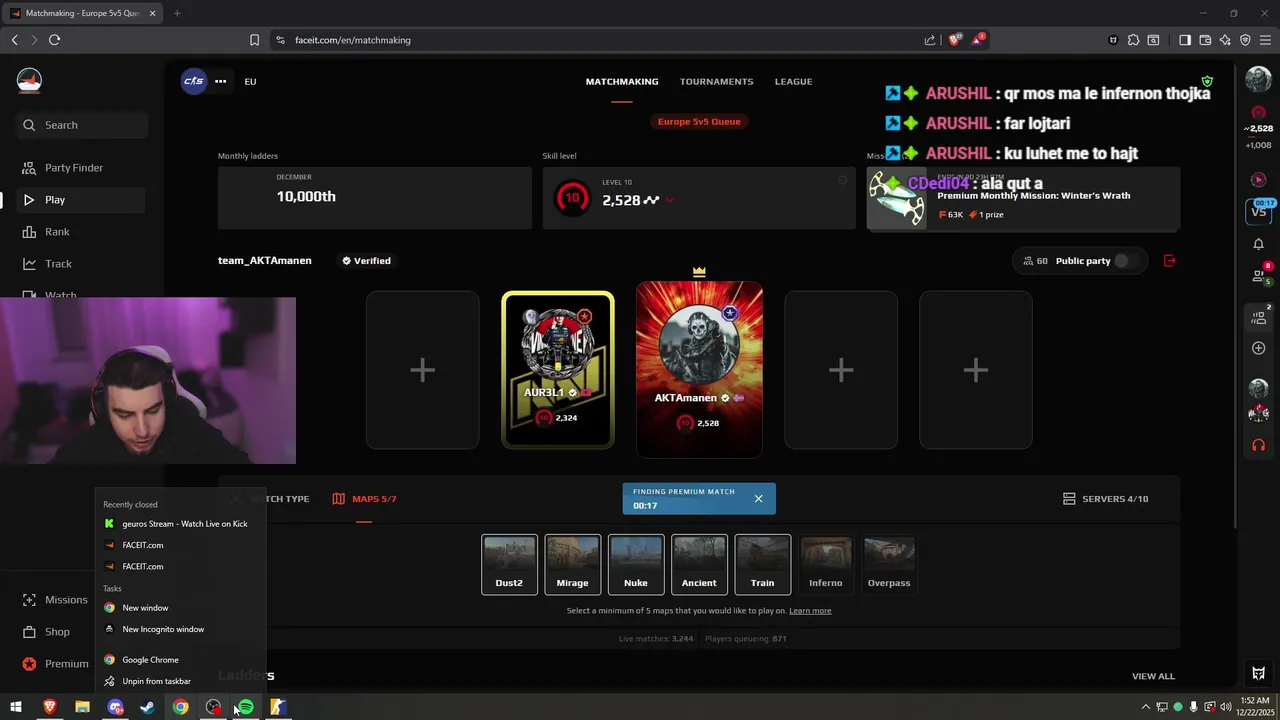The height and width of the screenshot is (720, 1280).
Task: Click the browser address bar URL
Action: tap(353, 40)
